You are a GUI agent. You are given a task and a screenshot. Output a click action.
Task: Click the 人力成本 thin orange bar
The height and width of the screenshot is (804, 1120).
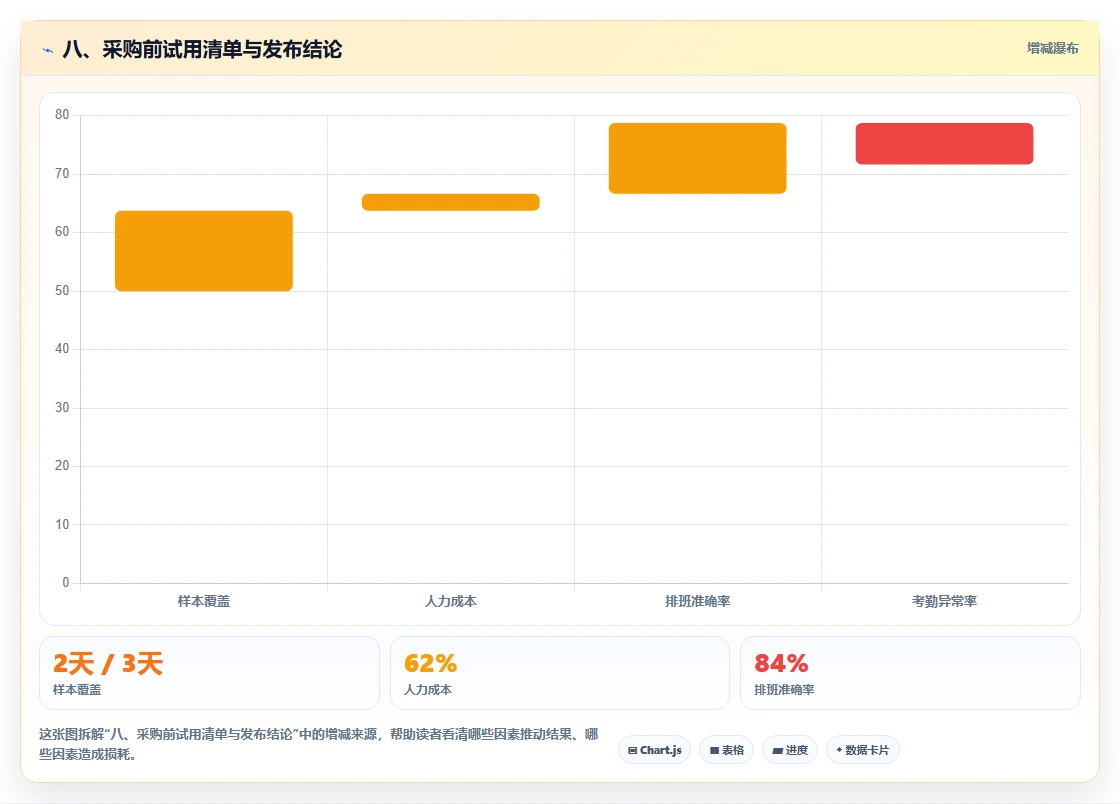[451, 202]
